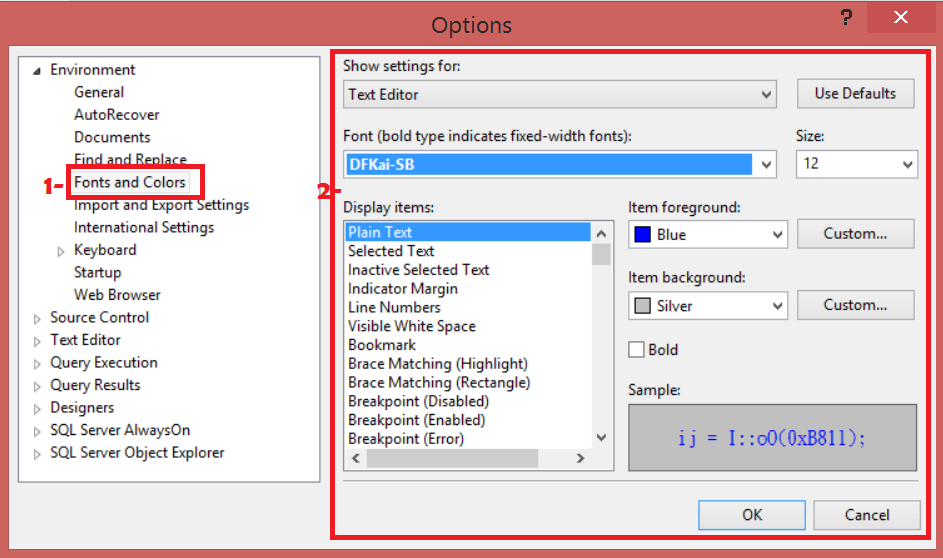Select International Settings in the tree
Viewport: 943px width, 558px height.
pos(144,227)
